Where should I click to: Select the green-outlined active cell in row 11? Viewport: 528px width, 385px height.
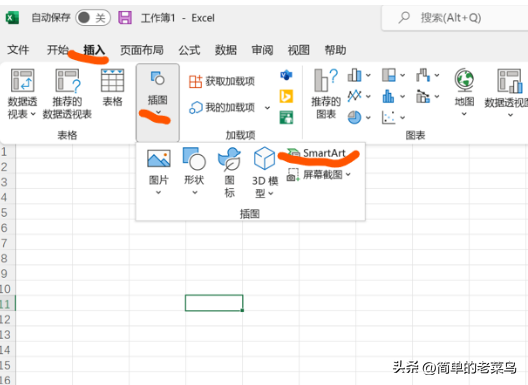pos(214,303)
